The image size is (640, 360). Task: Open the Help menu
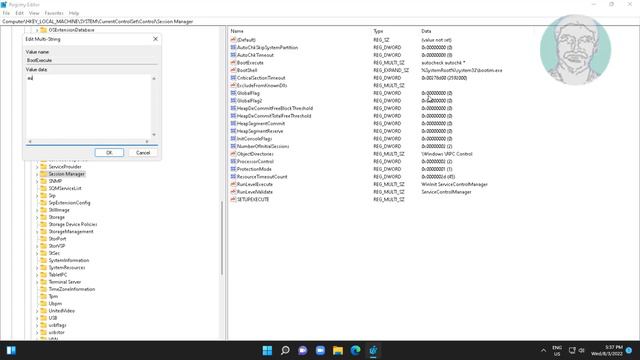click(x=73, y=13)
